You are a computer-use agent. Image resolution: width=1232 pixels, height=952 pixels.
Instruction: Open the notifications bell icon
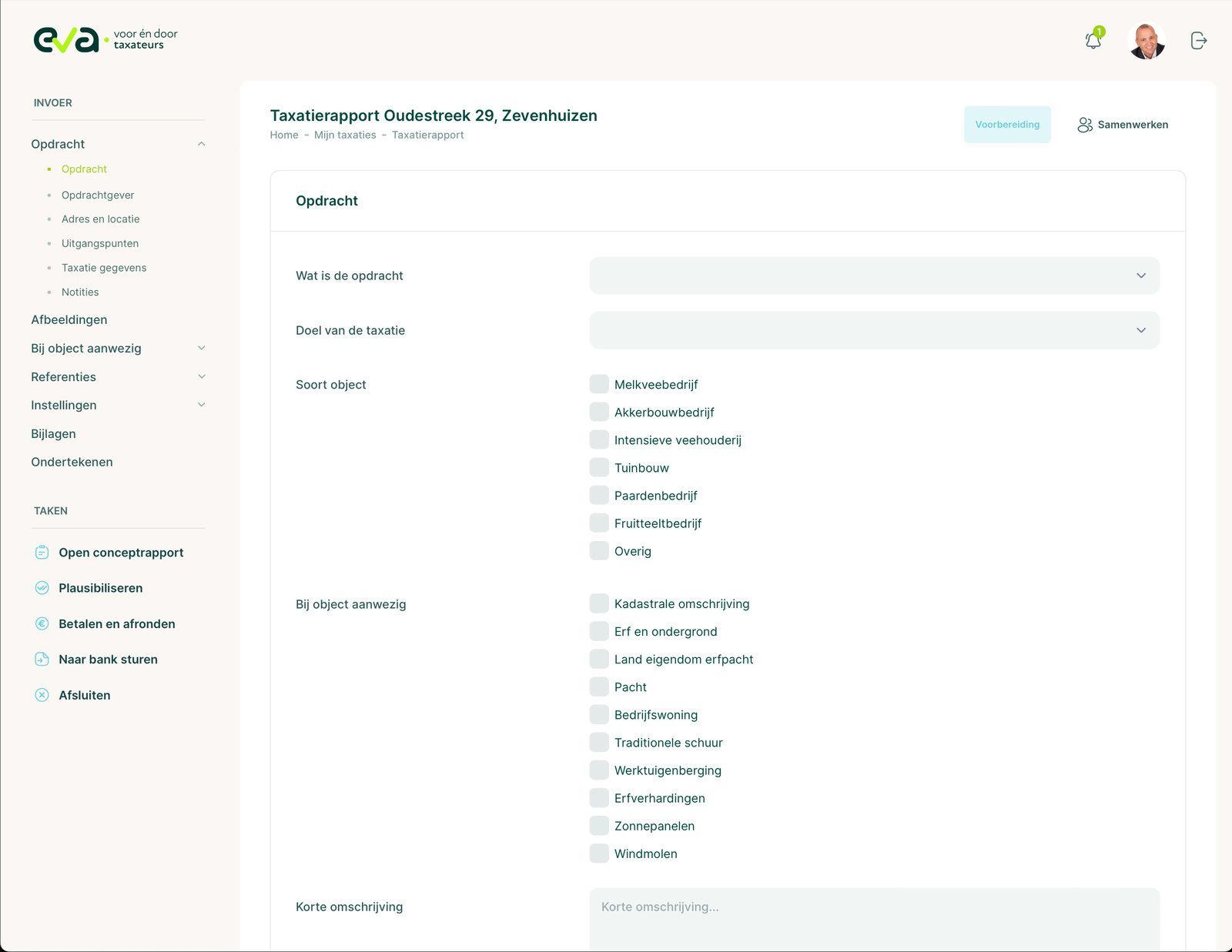click(1093, 40)
